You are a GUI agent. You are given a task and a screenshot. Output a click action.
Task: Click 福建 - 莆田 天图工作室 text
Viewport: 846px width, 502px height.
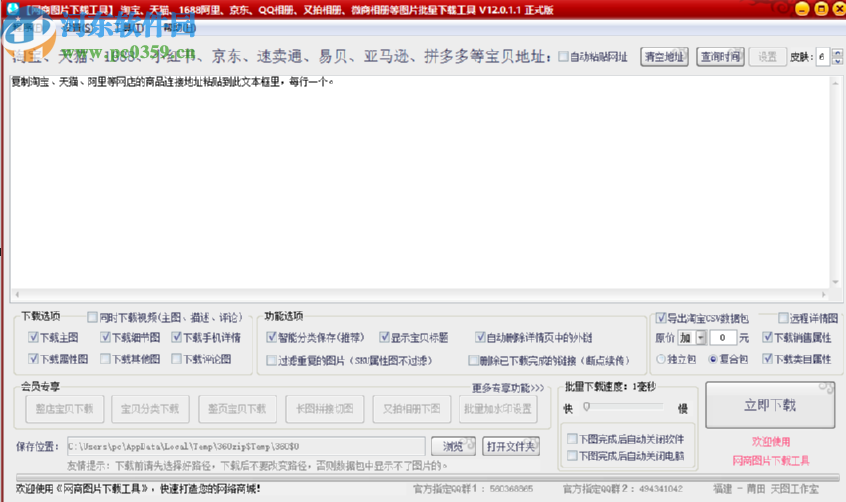(766, 489)
